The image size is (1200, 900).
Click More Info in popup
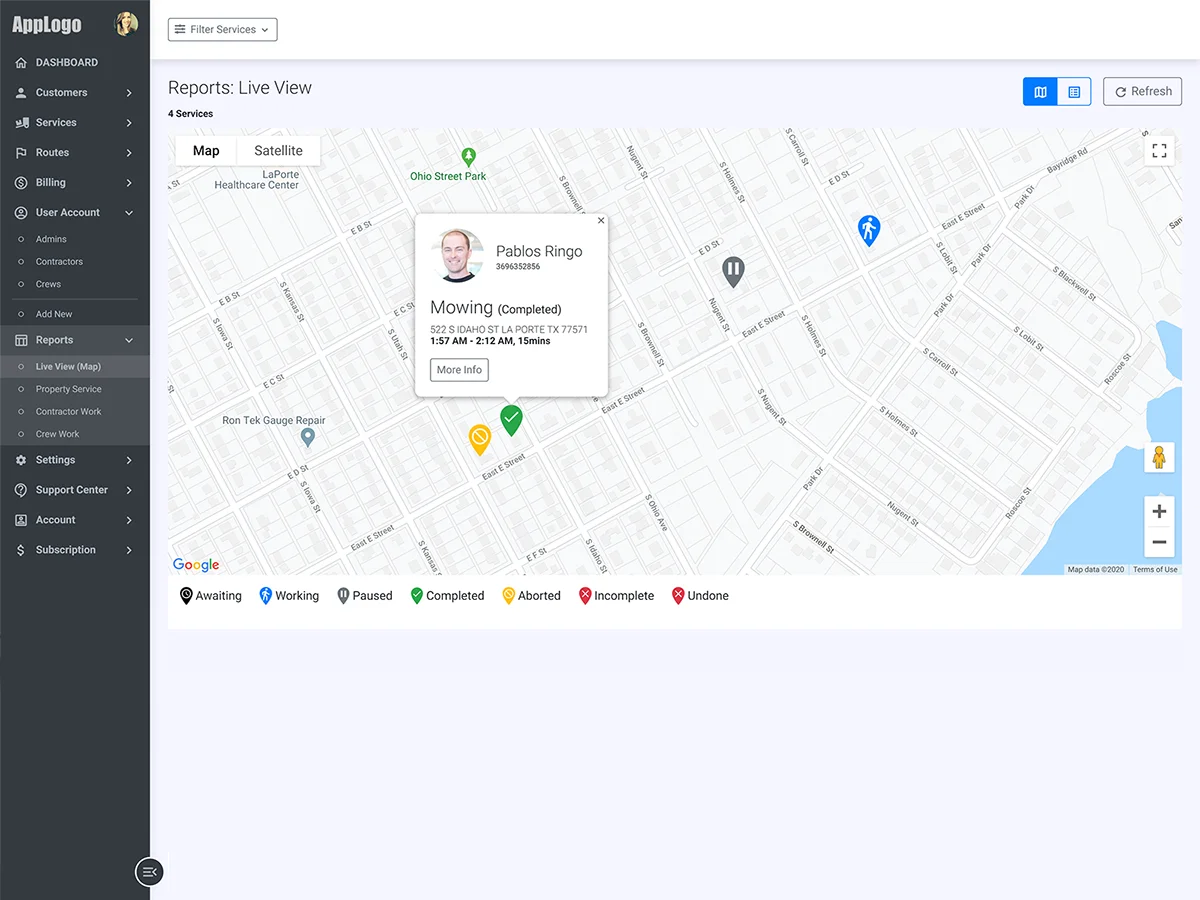pos(459,370)
